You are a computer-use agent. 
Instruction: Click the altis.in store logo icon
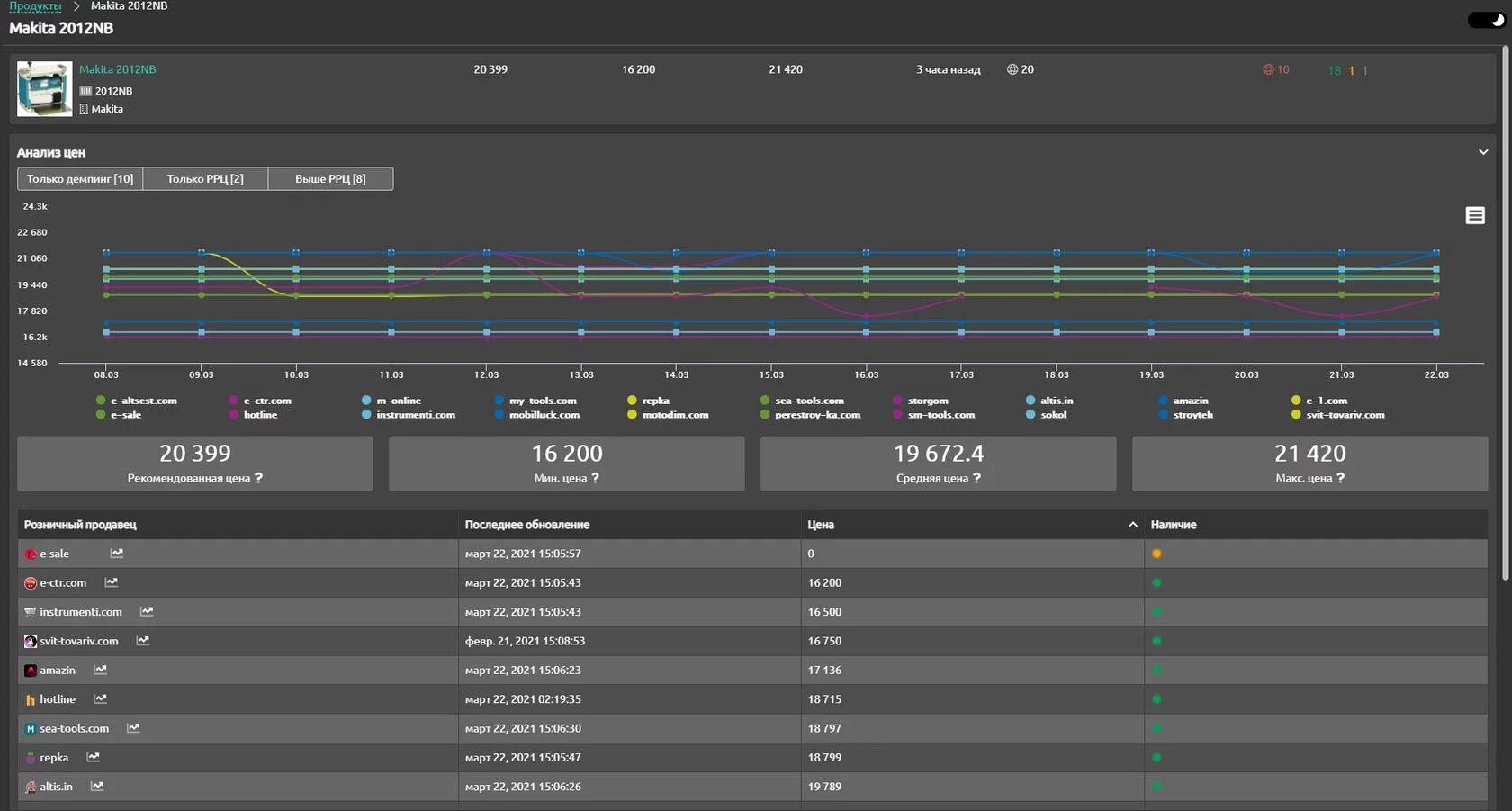click(x=31, y=787)
